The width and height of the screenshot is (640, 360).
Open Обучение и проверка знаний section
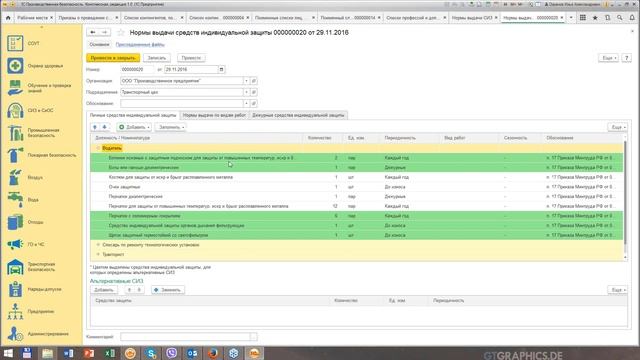[39, 88]
